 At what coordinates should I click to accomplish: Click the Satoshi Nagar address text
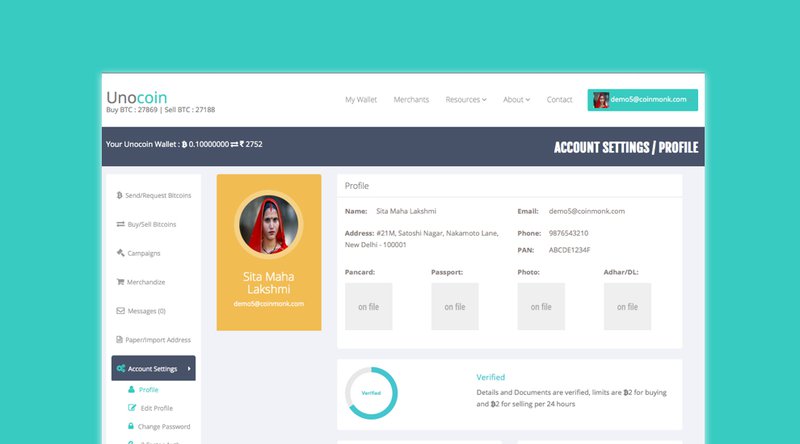click(x=421, y=239)
